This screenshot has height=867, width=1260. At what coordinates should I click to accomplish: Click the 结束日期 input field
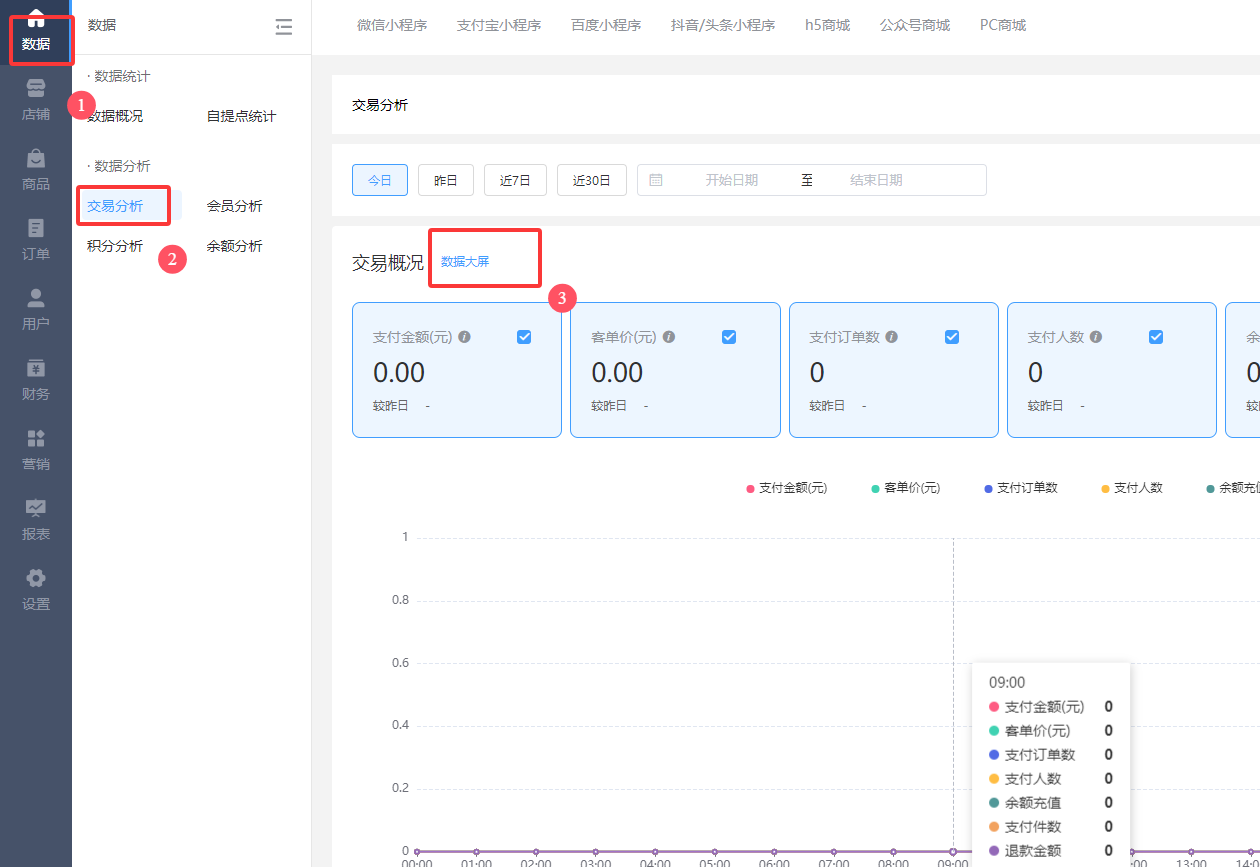(x=877, y=180)
